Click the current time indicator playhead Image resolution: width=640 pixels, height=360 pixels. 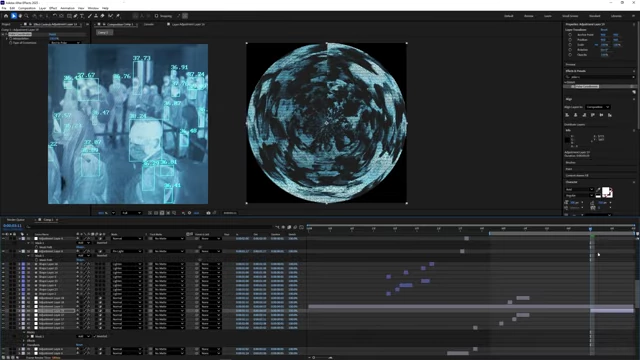(590, 229)
